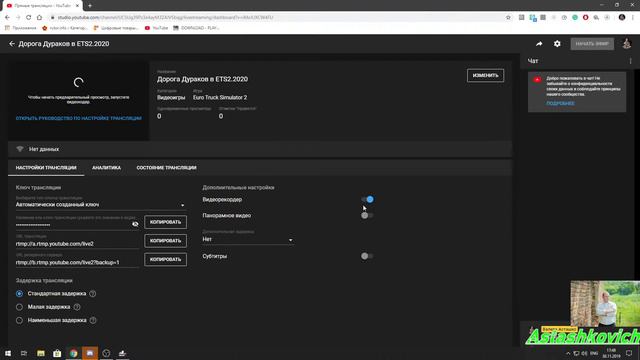
Task: Click the share arrow icon
Action: click(539, 44)
